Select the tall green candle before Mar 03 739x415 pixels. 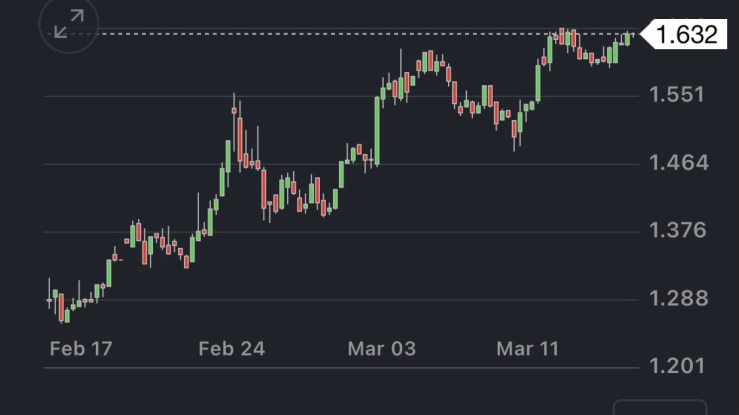(377, 128)
